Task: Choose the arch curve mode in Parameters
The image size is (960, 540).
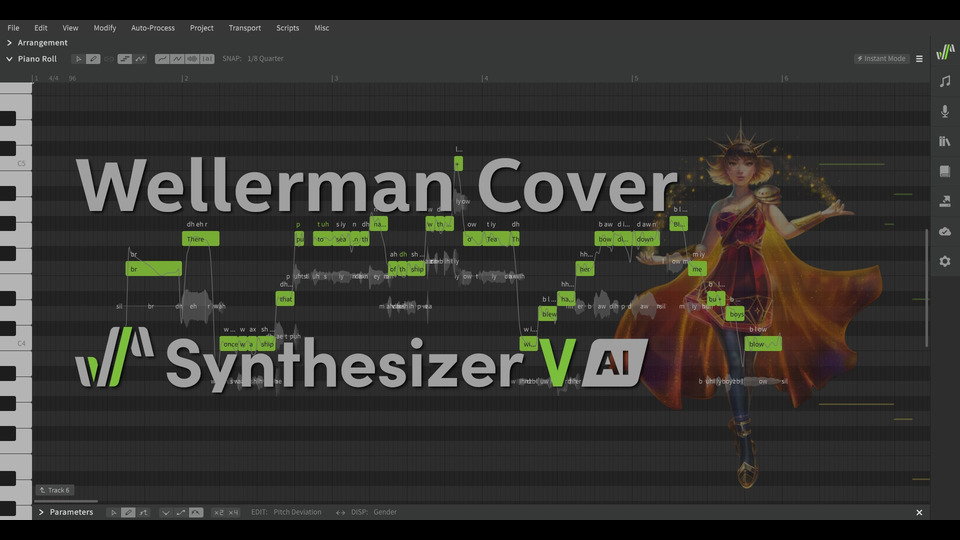Action: [x=196, y=512]
